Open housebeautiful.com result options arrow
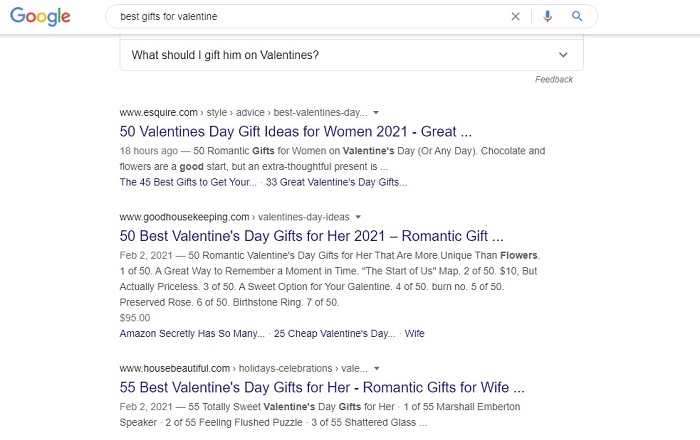 376,369
